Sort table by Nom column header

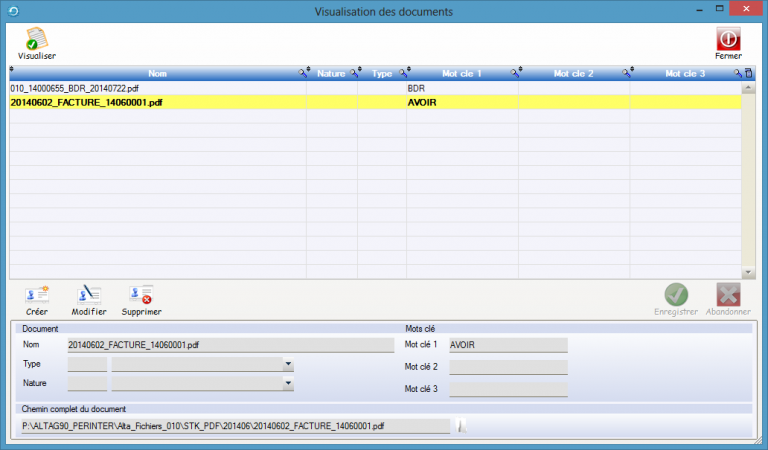[157, 74]
